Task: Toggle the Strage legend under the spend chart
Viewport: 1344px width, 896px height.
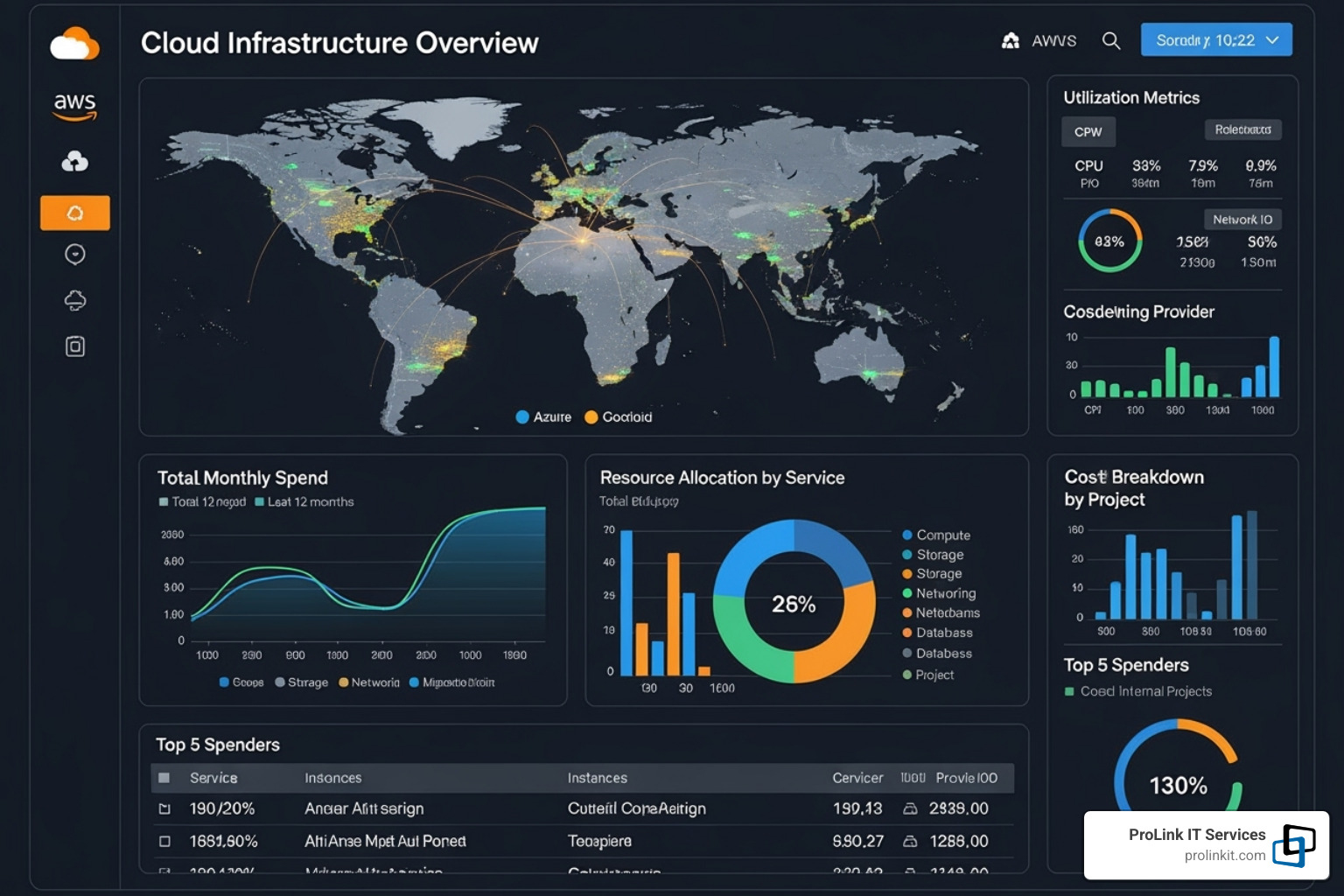Action: tap(302, 682)
